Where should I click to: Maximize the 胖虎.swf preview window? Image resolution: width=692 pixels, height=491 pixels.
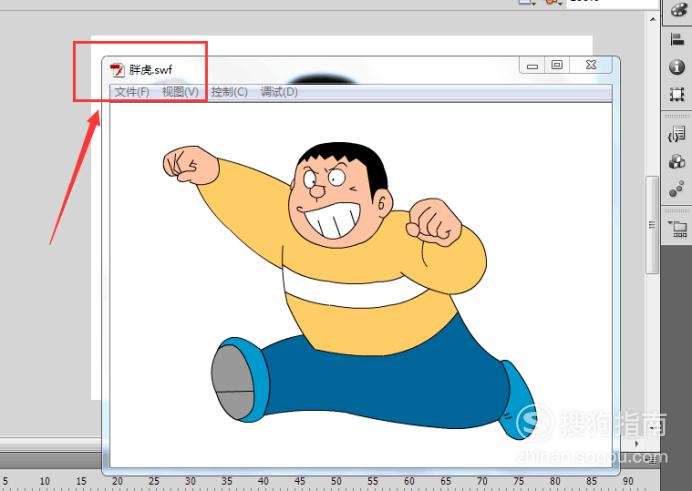(x=557, y=65)
